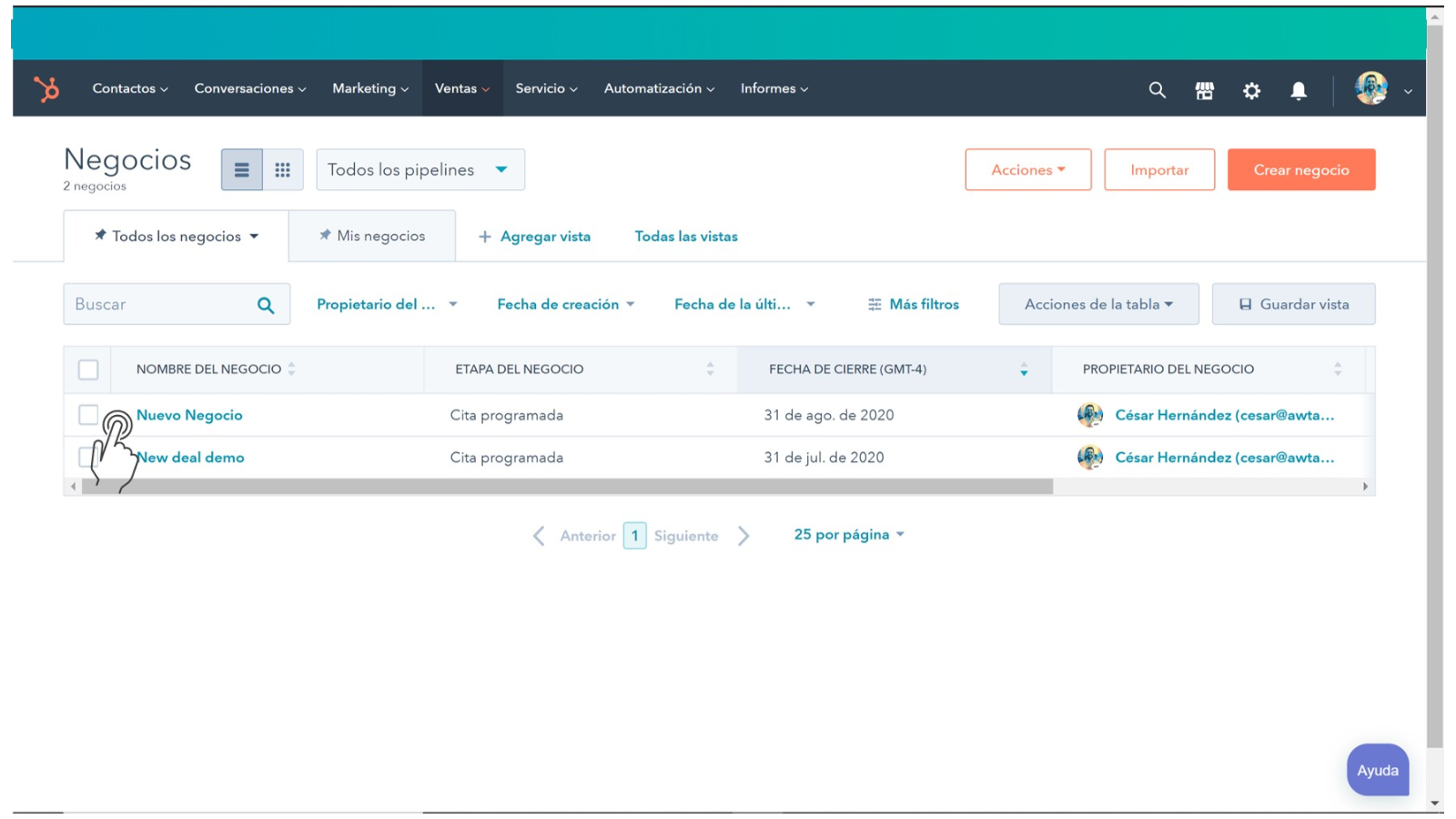Click the HubSpot sprocket logo

point(45,88)
